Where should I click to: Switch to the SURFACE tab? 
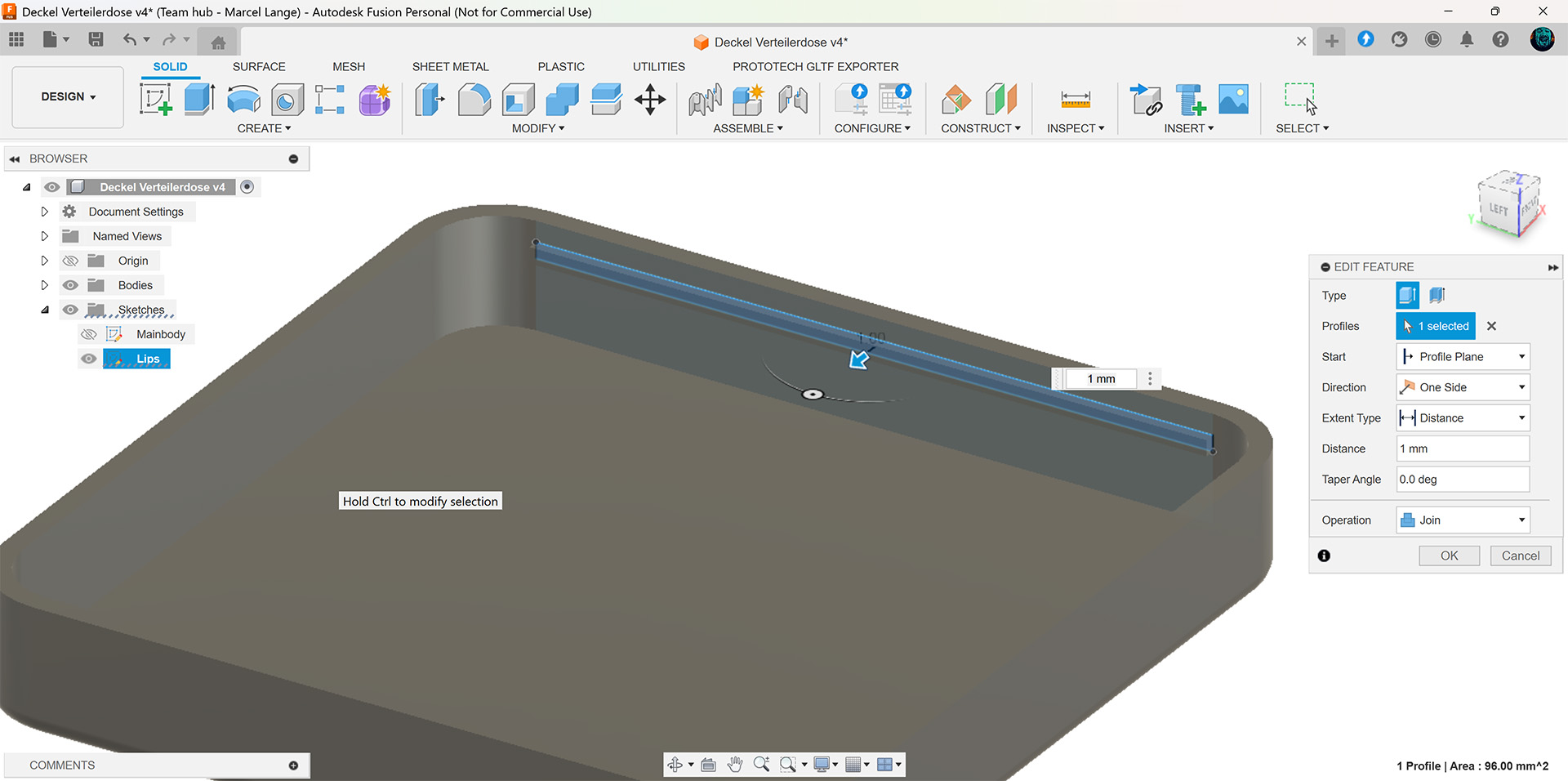(x=259, y=67)
